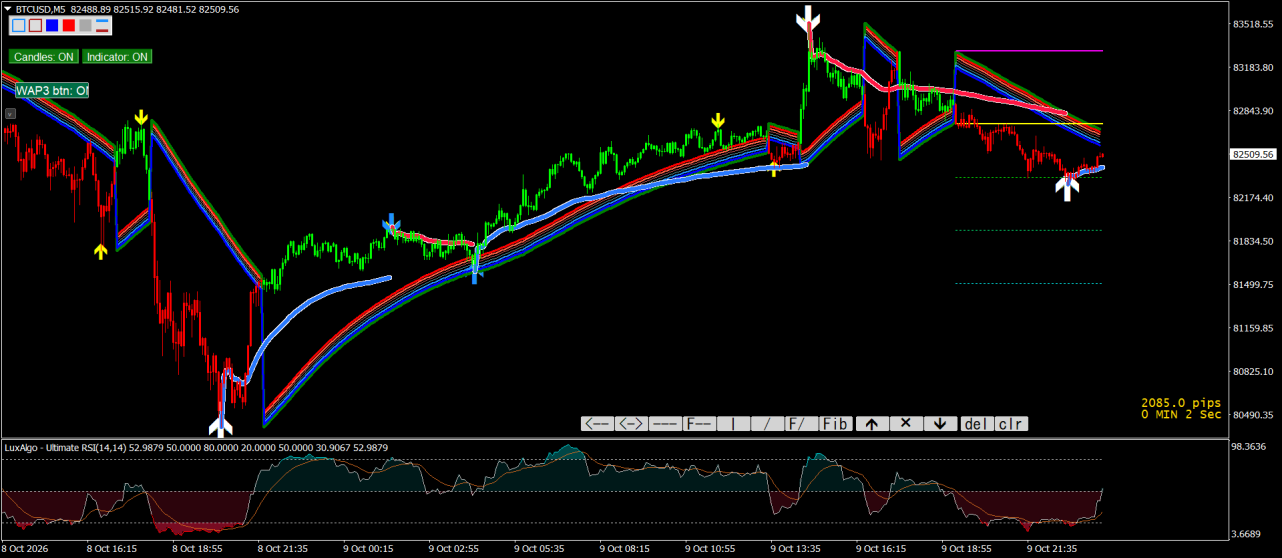The height and width of the screenshot is (558, 1282).
Task: Click the 'del' delete object button
Action: point(977,424)
